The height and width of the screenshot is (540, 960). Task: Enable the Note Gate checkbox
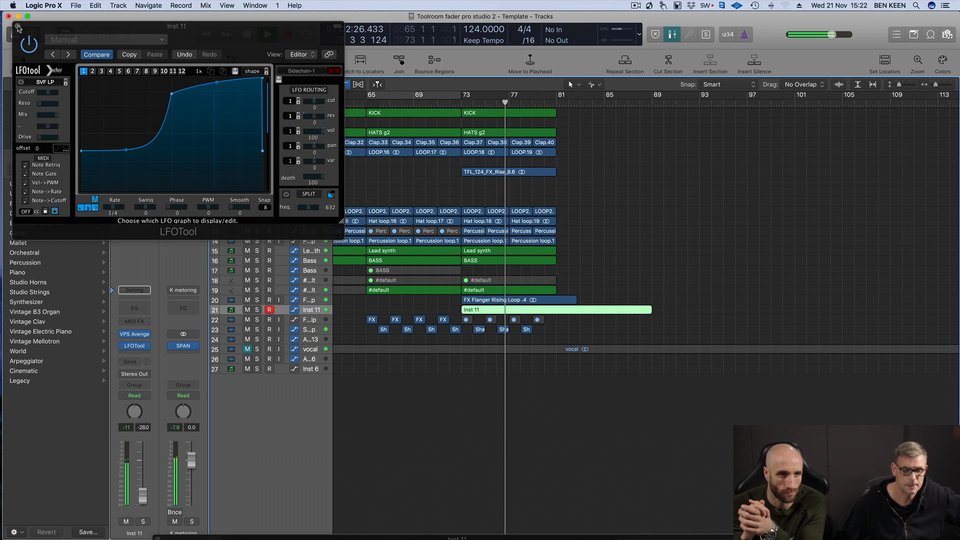click(24, 174)
